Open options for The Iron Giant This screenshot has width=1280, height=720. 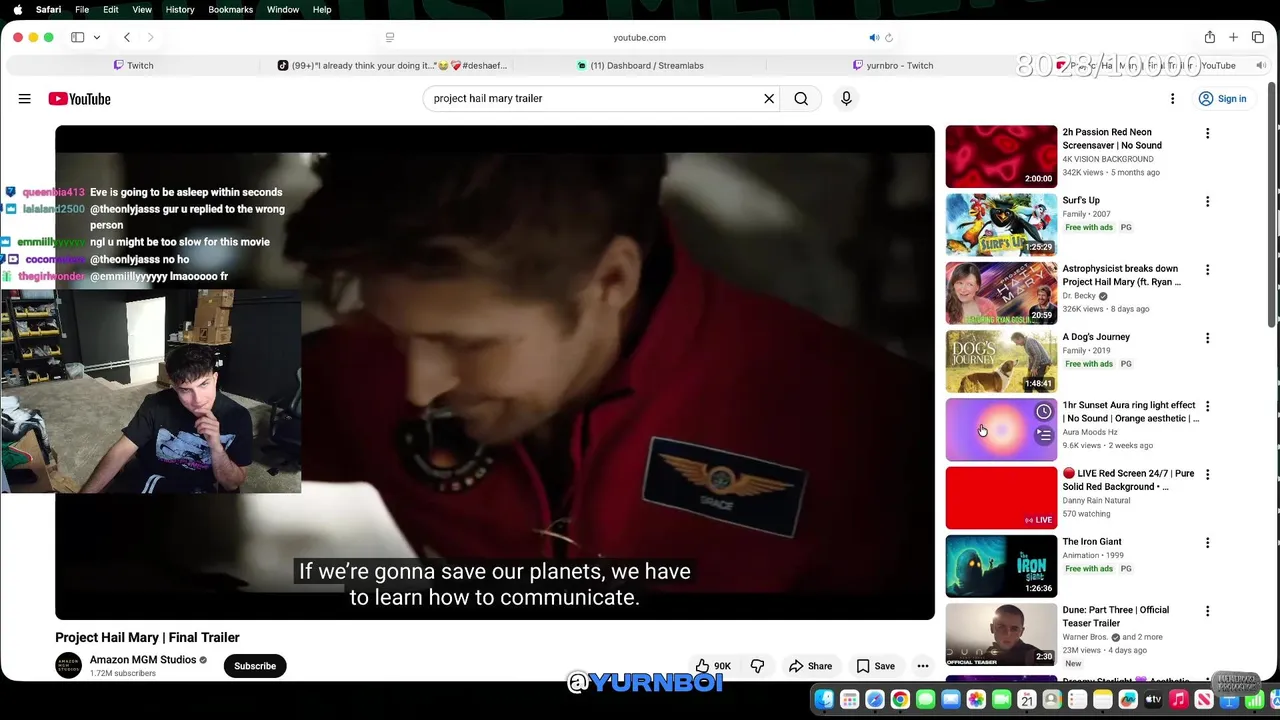pos(1207,543)
